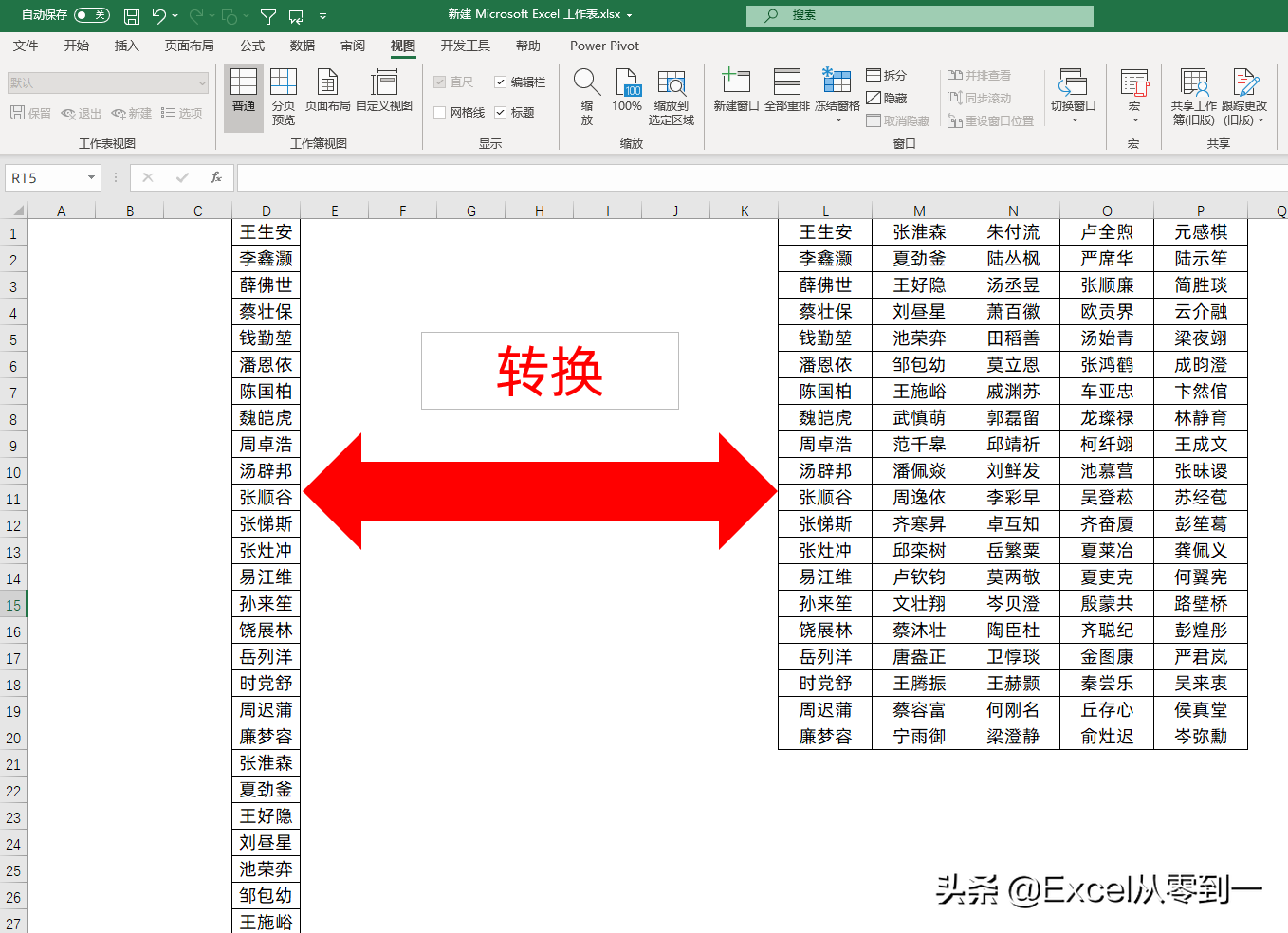Switch to the 开始 Home tab
Screen dimensions: 1288x933
(x=76, y=46)
